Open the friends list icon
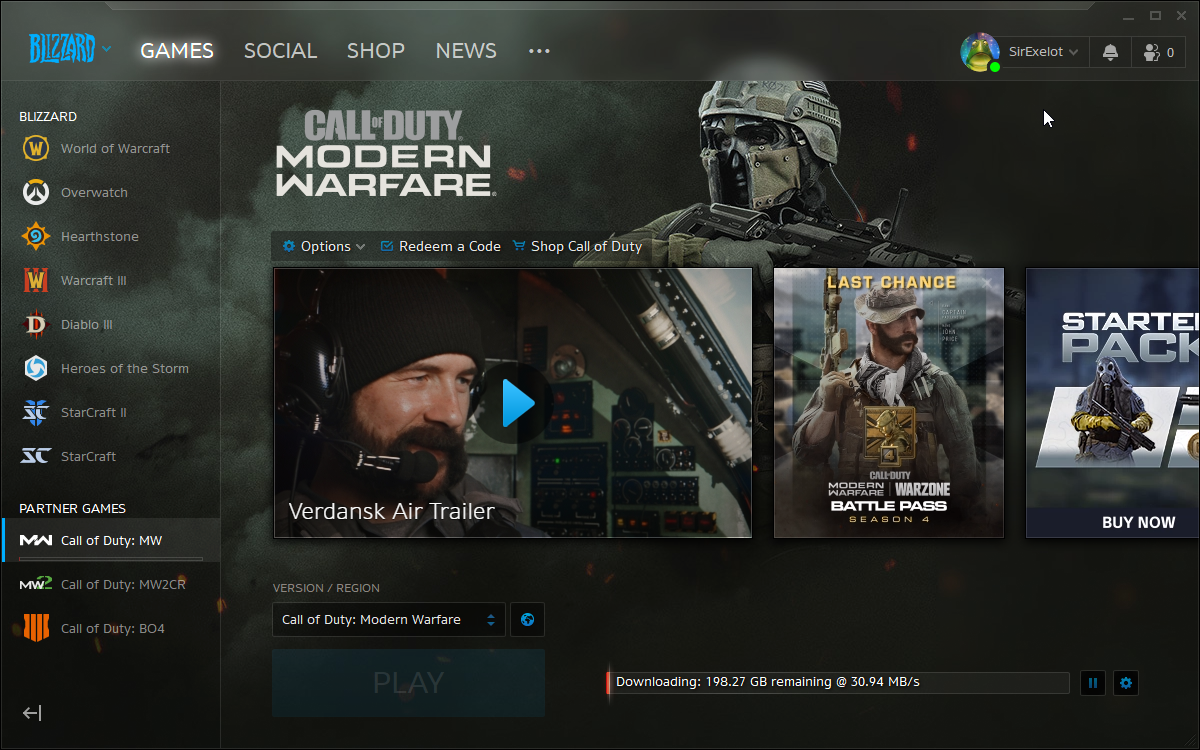Screen dimensions: 1200x750 pos(1158,52)
